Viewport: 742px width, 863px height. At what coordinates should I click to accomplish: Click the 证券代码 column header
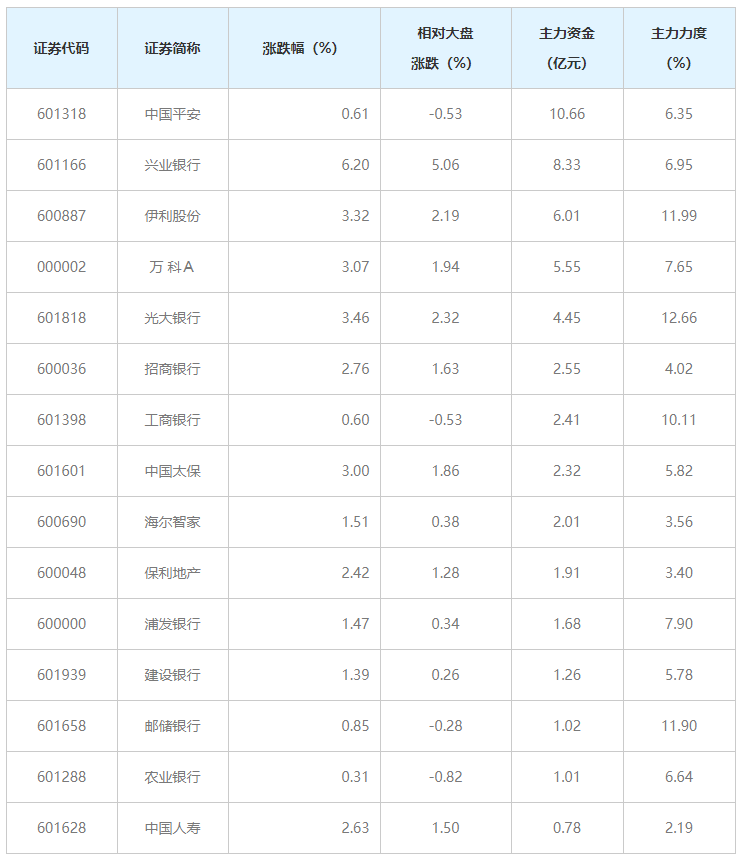[61, 48]
